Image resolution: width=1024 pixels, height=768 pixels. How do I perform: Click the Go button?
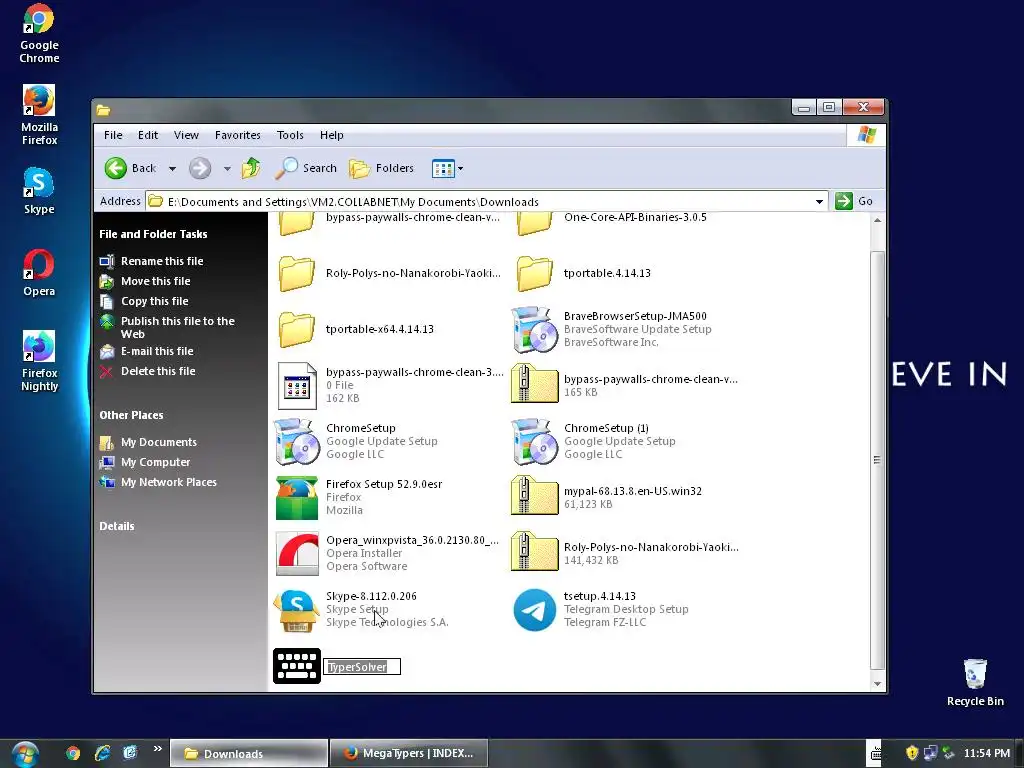(x=855, y=201)
